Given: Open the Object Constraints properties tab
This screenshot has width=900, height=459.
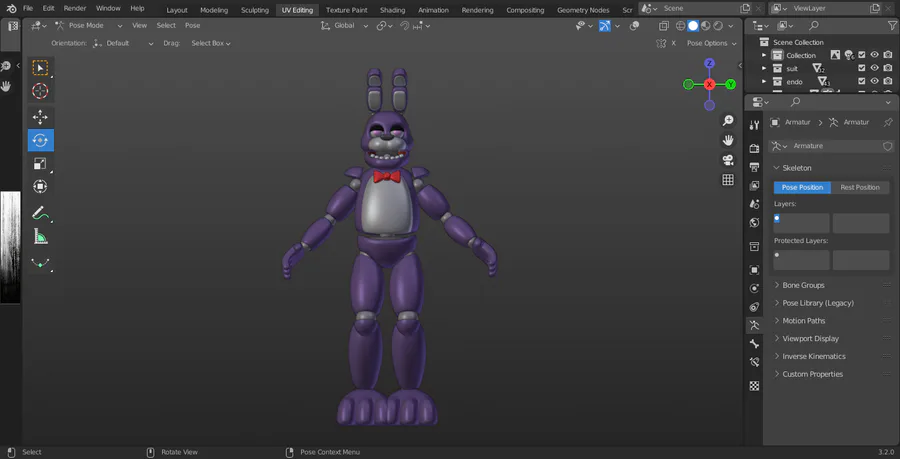Looking at the screenshot, I should [x=754, y=307].
